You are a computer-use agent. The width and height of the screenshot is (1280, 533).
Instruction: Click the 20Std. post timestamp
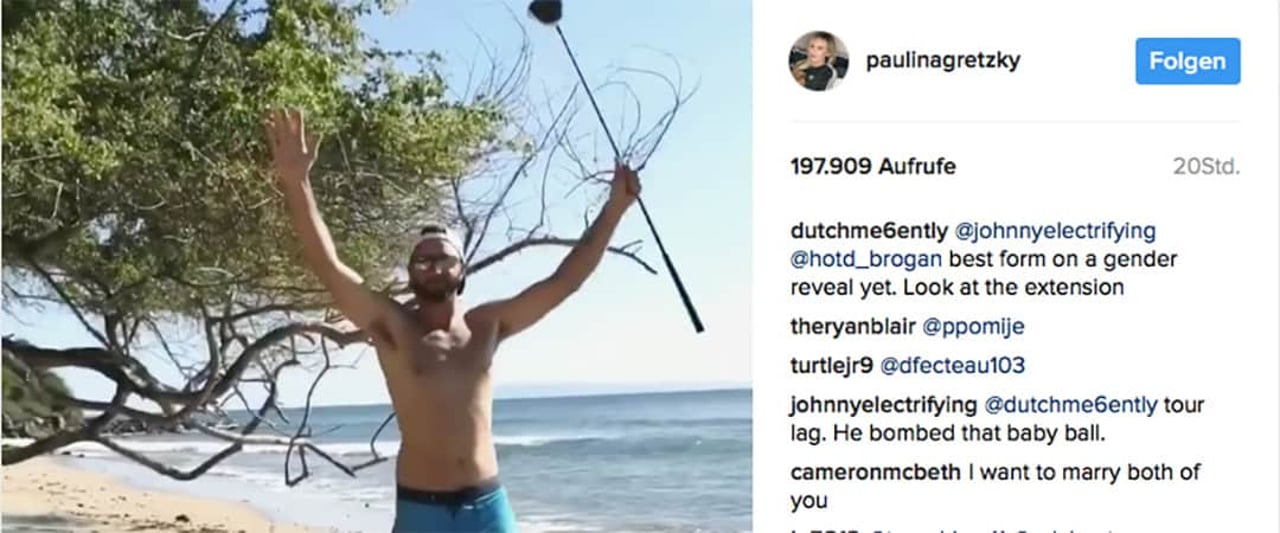[x=1206, y=167]
